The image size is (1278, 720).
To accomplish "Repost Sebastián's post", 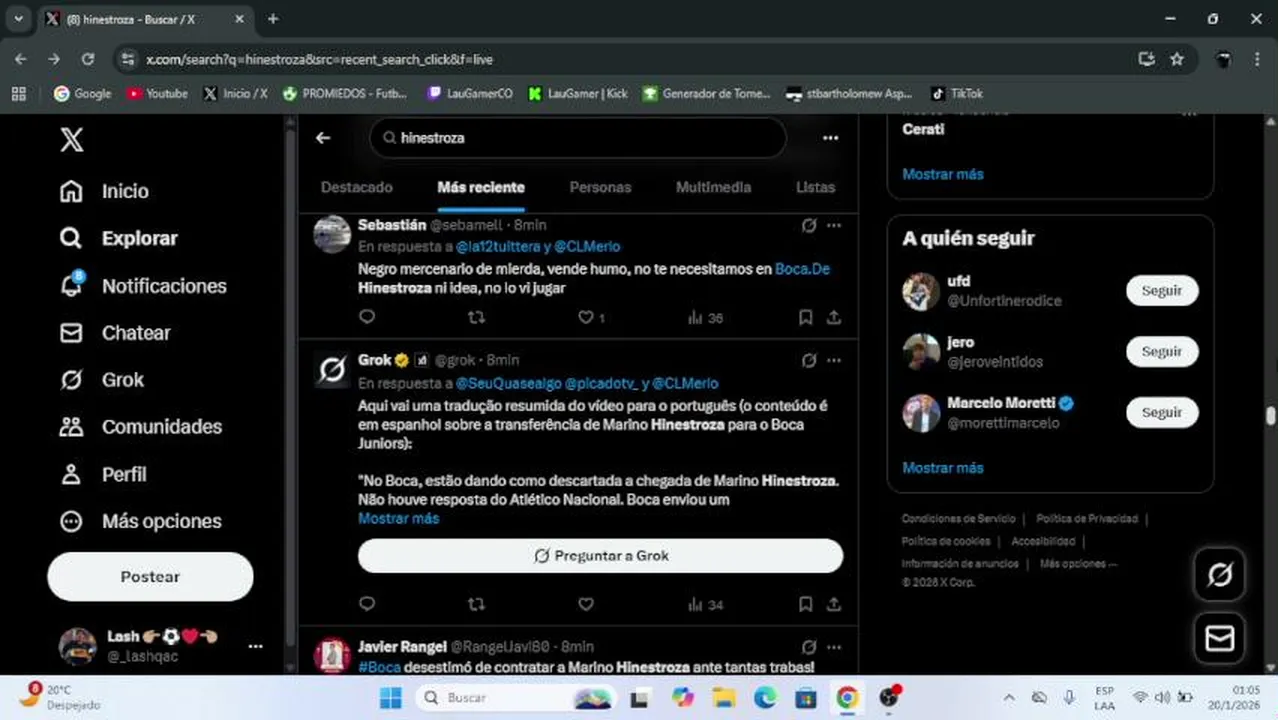I will pyautogui.click(x=477, y=317).
